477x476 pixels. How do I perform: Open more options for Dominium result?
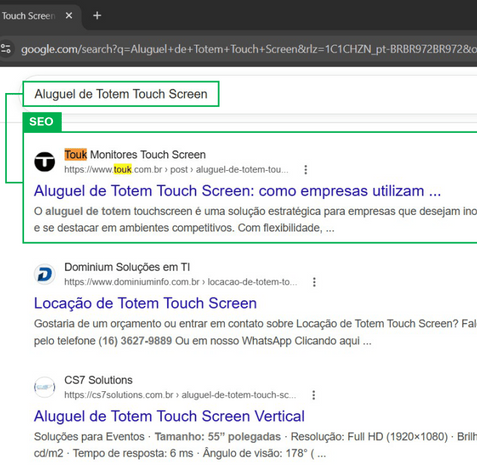[314, 282]
